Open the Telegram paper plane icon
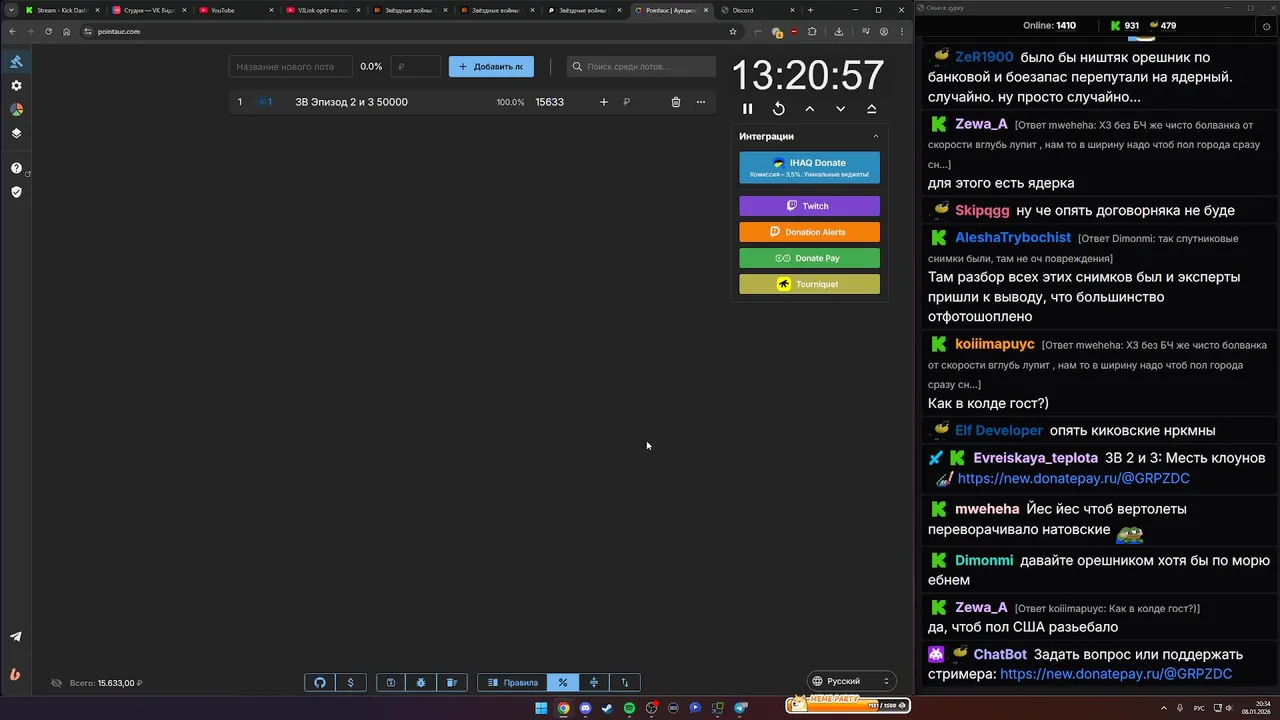This screenshot has height=720, width=1280. coord(16,636)
